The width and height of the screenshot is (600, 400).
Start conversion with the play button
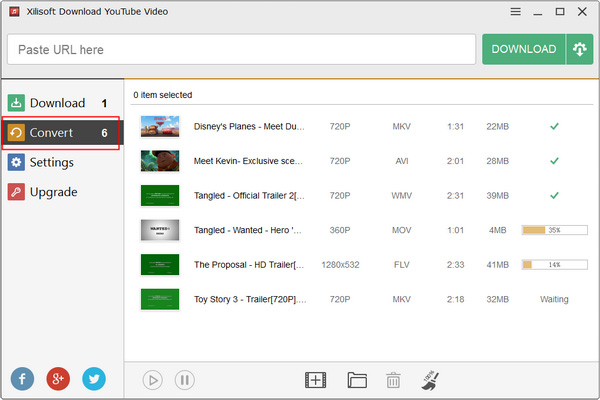[x=153, y=380]
